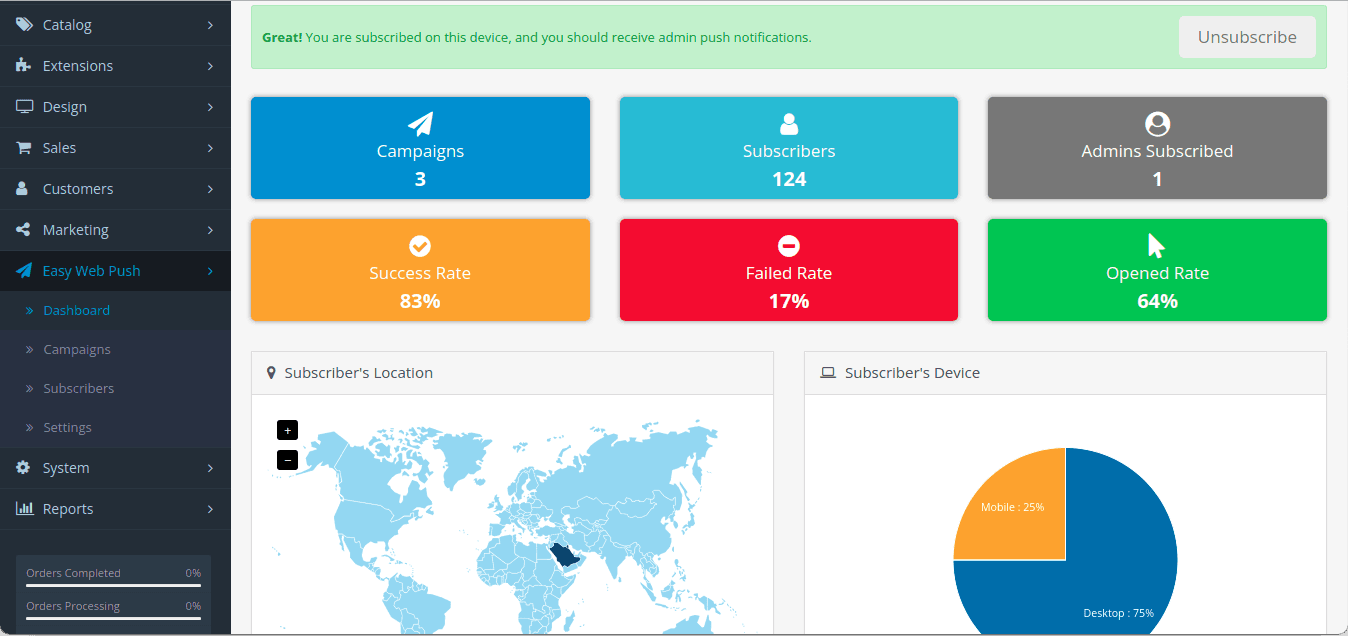Screen dimensions: 1348x636
Task: Click the Reports bar chart icon
Action: [24, 508]
